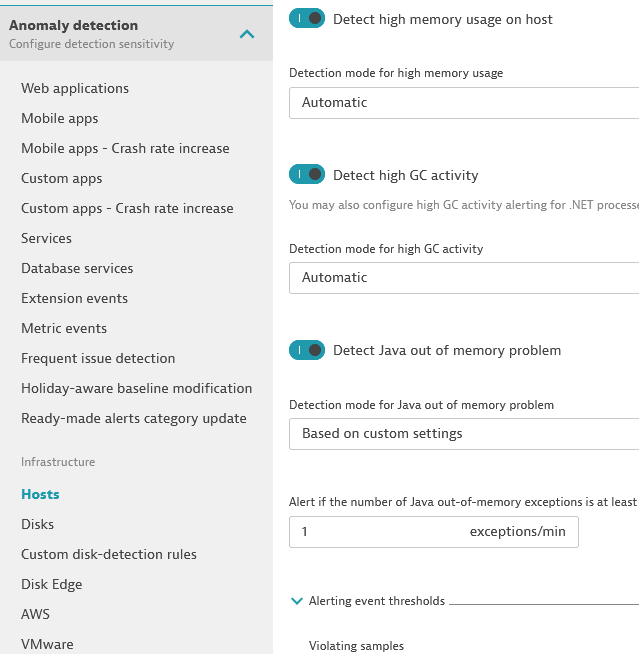The image size is (639, 654).
Task: Open Custom disk-detection rules
Action: click(109, 554)
